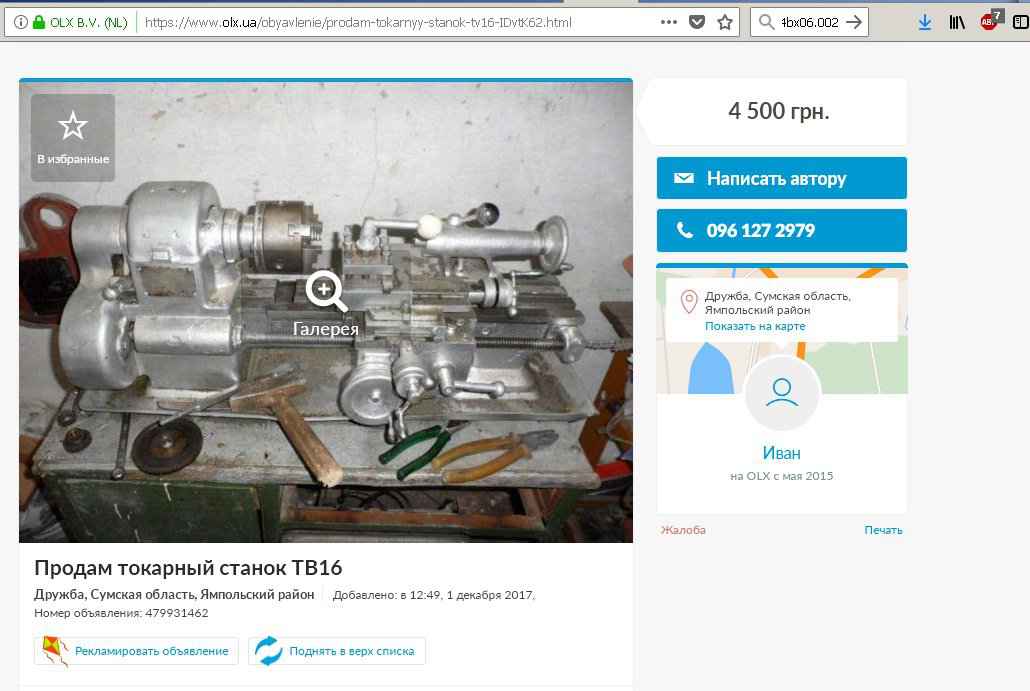Click the Pocket save icon
This screenshot has height=691, width=1030.
pyautogui.click(x=697, y=22)
